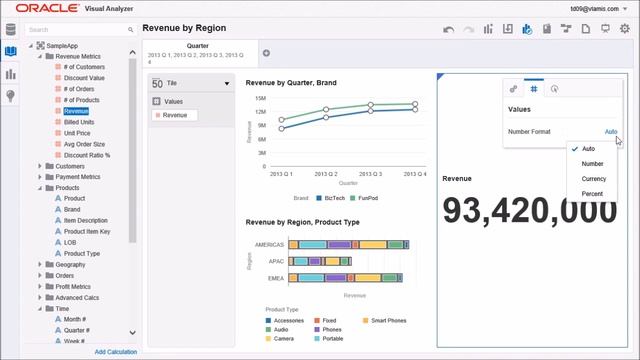This screenshot has height=360, width=640.
Task: Choose Currency from format menu
Action: [x=592, y=179]
